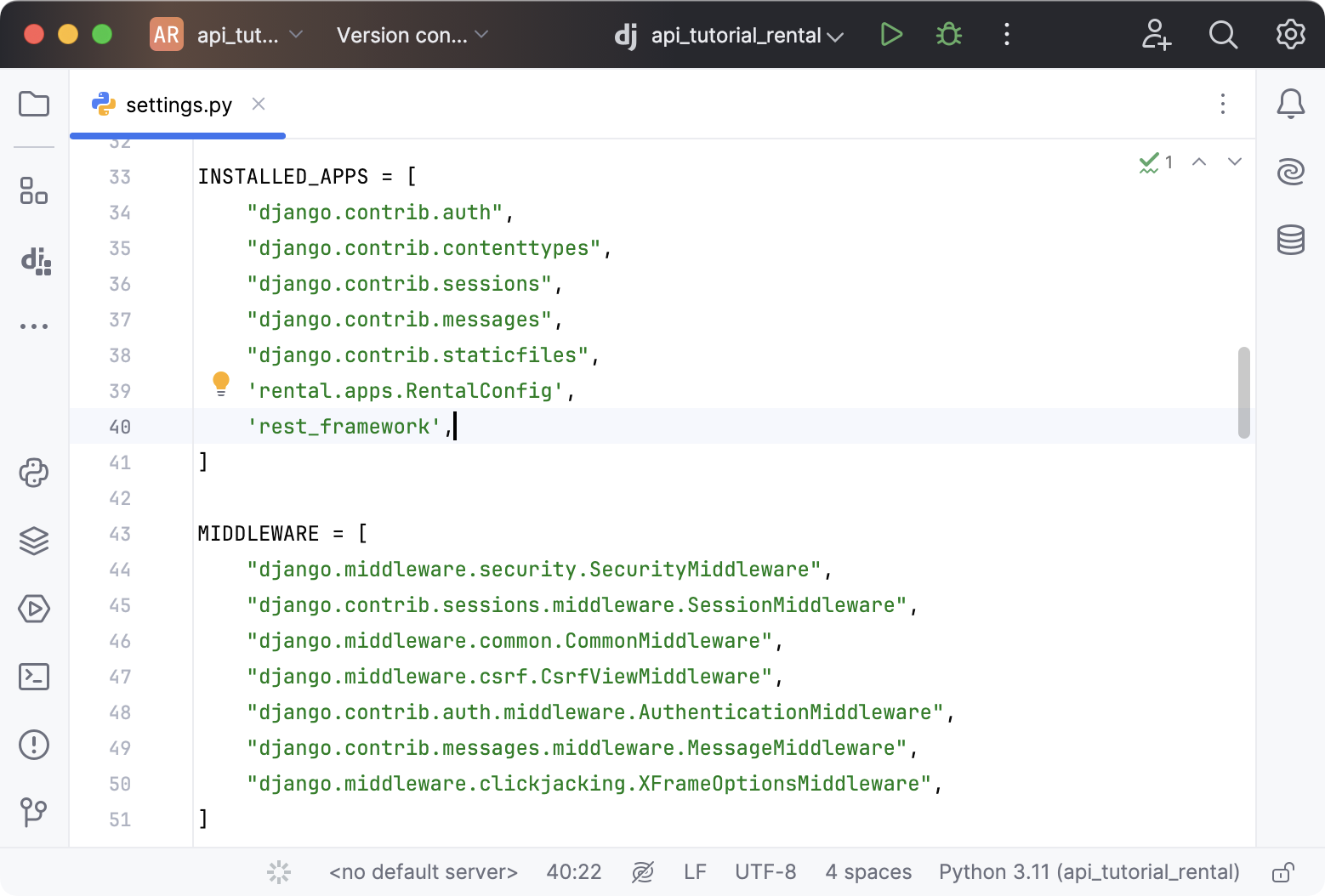Toggle the file read-only lock
The image size is (1325, 896).
(1284, 871)
